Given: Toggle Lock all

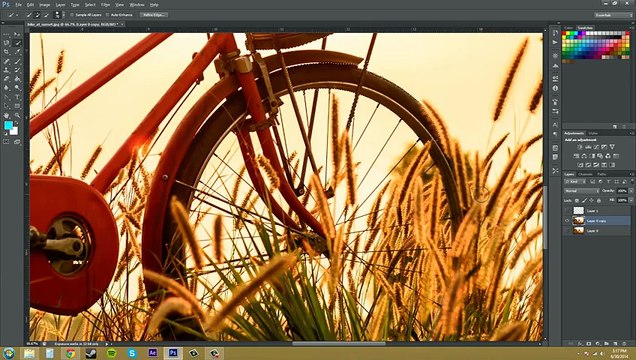Looking at the screenshot, I should (x=599, y=201).
